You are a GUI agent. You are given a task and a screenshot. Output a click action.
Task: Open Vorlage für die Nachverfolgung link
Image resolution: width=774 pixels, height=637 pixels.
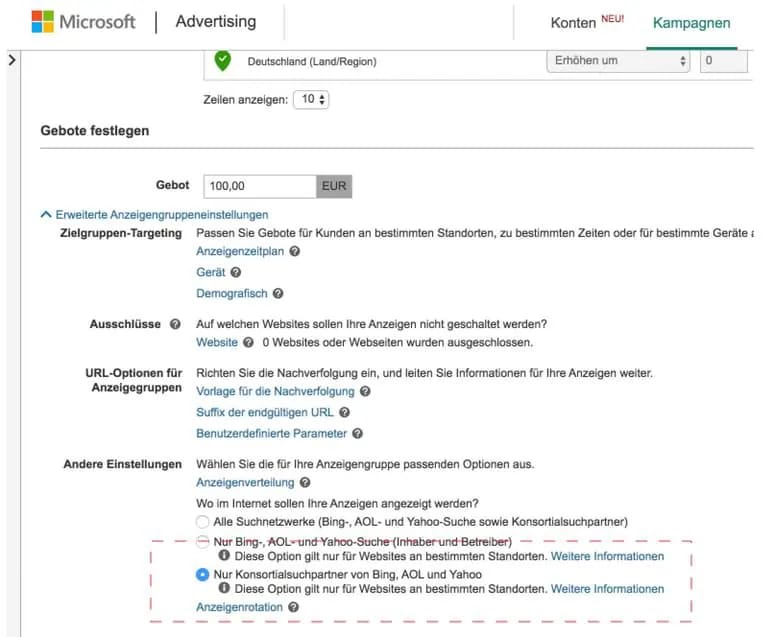click(275, 391)
